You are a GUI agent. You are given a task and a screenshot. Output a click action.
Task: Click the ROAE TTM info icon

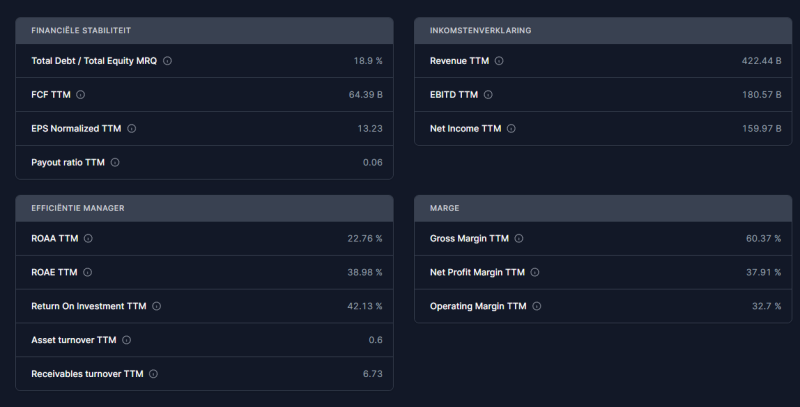(88, 272)
